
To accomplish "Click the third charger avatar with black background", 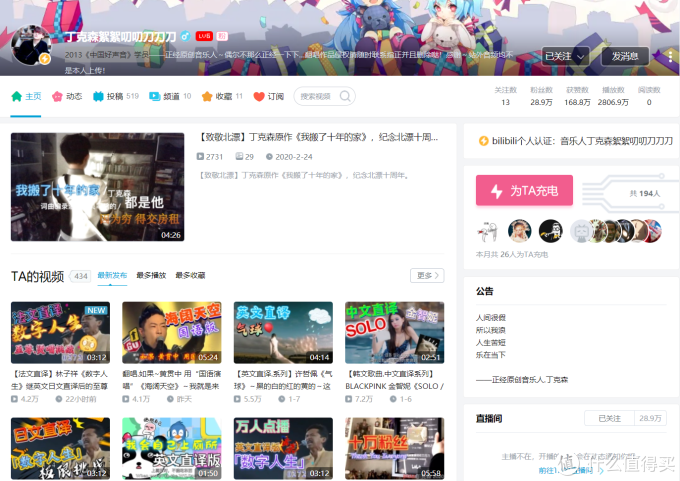I will click(550, 231).
